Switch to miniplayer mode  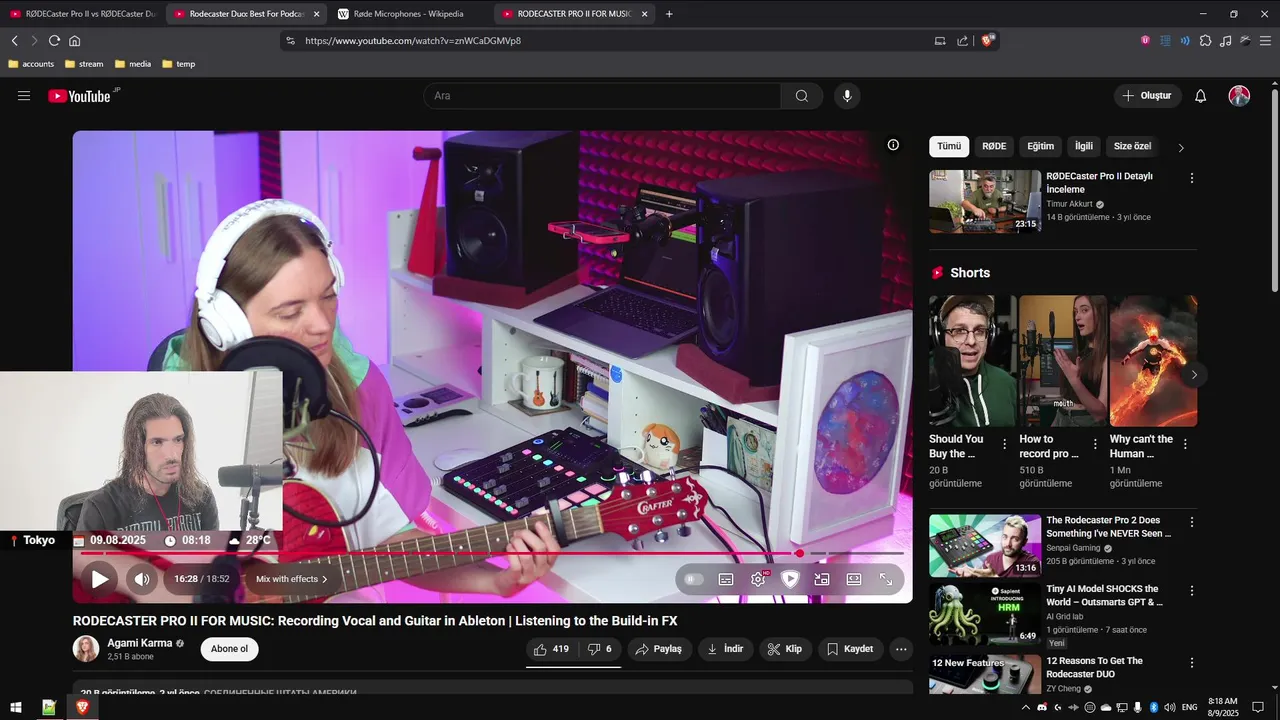point(822,579)
